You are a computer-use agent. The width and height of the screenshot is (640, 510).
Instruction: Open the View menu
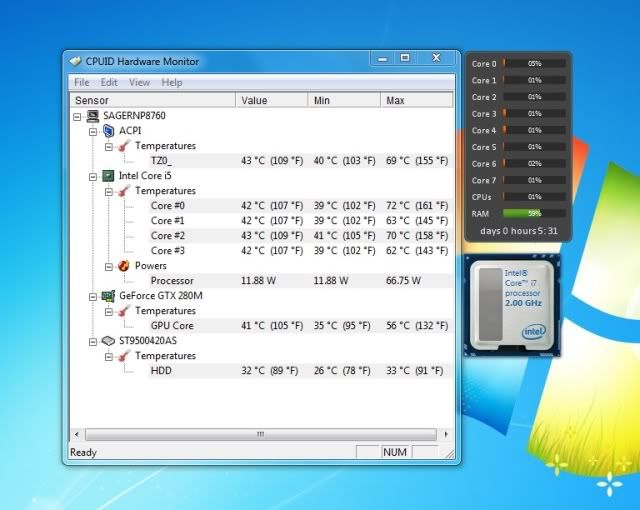pos(139,82)
